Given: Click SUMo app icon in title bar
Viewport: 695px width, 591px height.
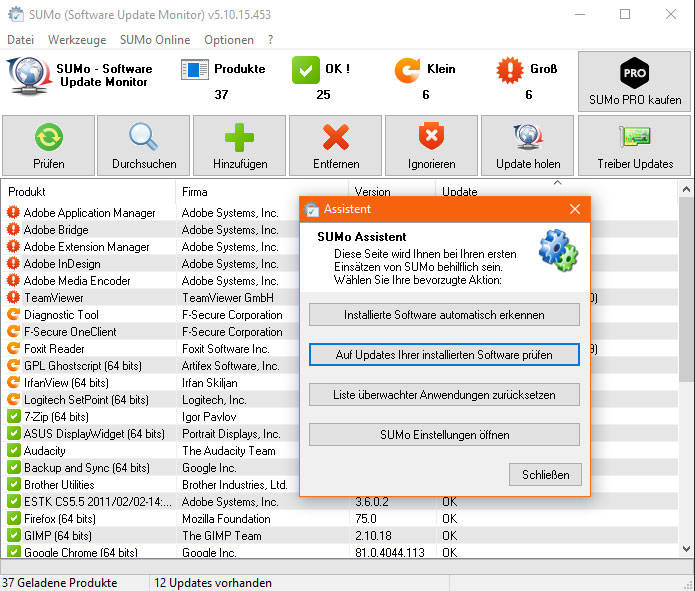Looking at the screenshot, I should [x=16, y=15].
